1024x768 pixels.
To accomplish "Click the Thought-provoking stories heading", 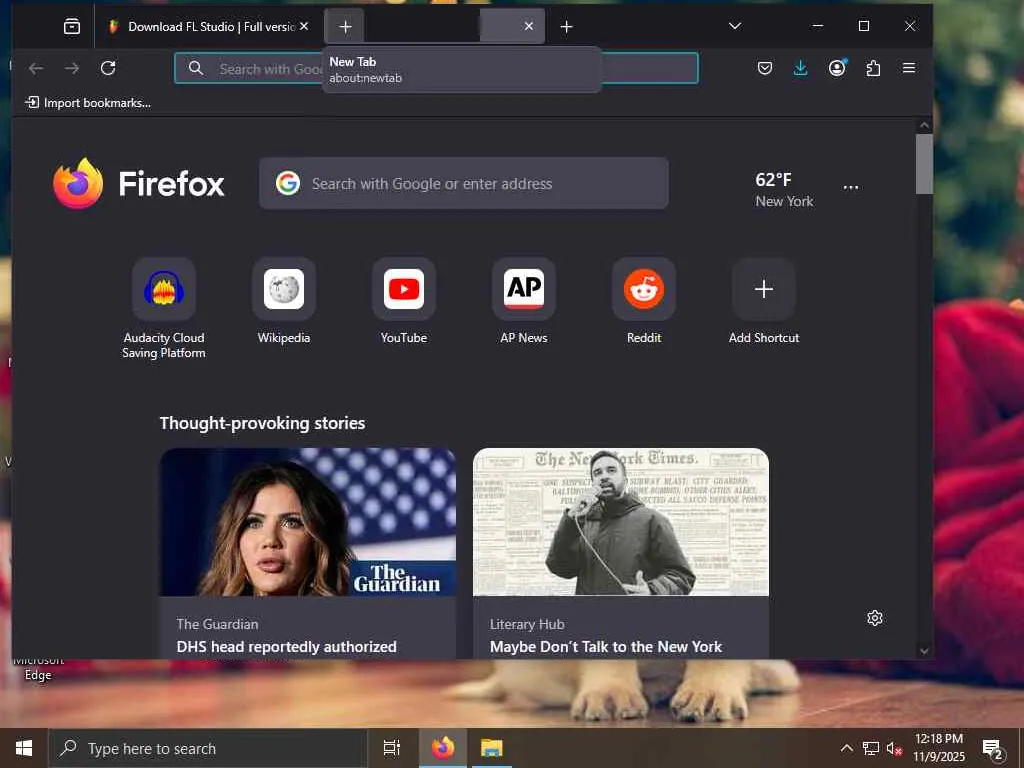I will point(263,423).
